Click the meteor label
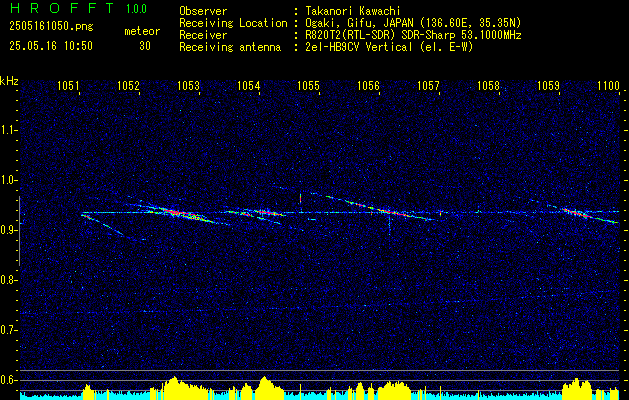Screen dimensions: 629x400 142,31
